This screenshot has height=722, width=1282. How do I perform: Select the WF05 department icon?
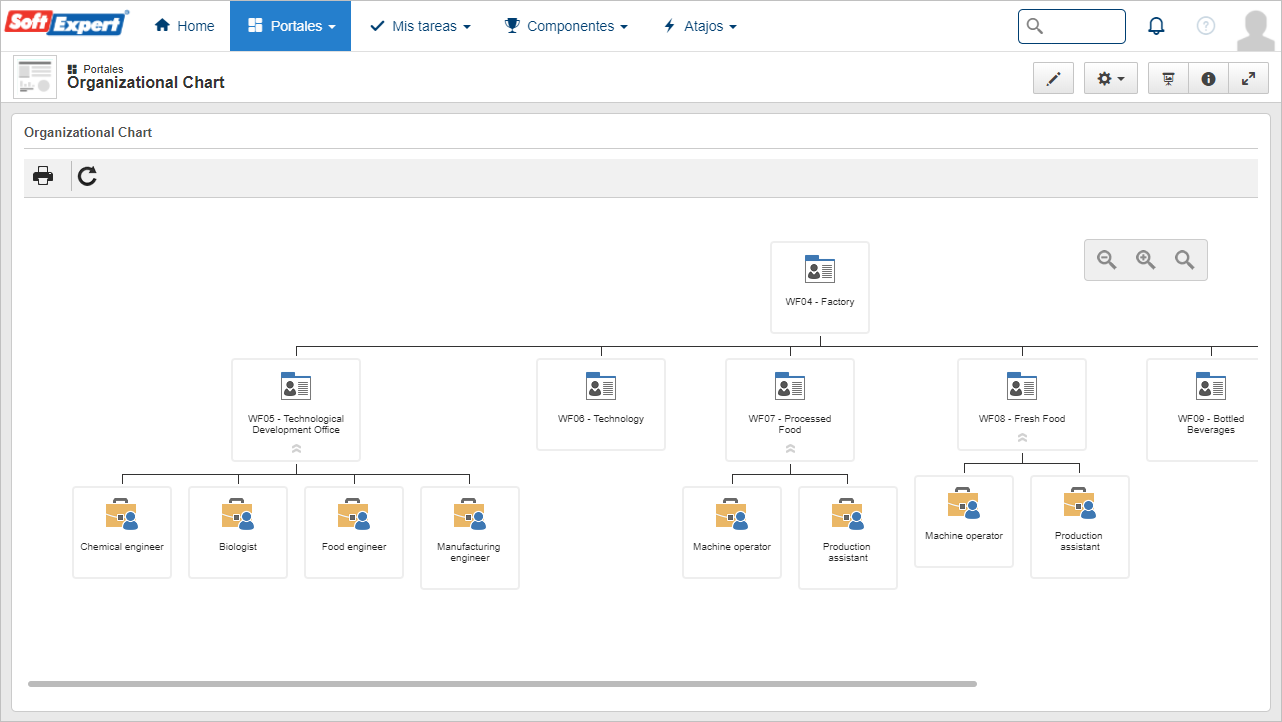coord(296,386)
